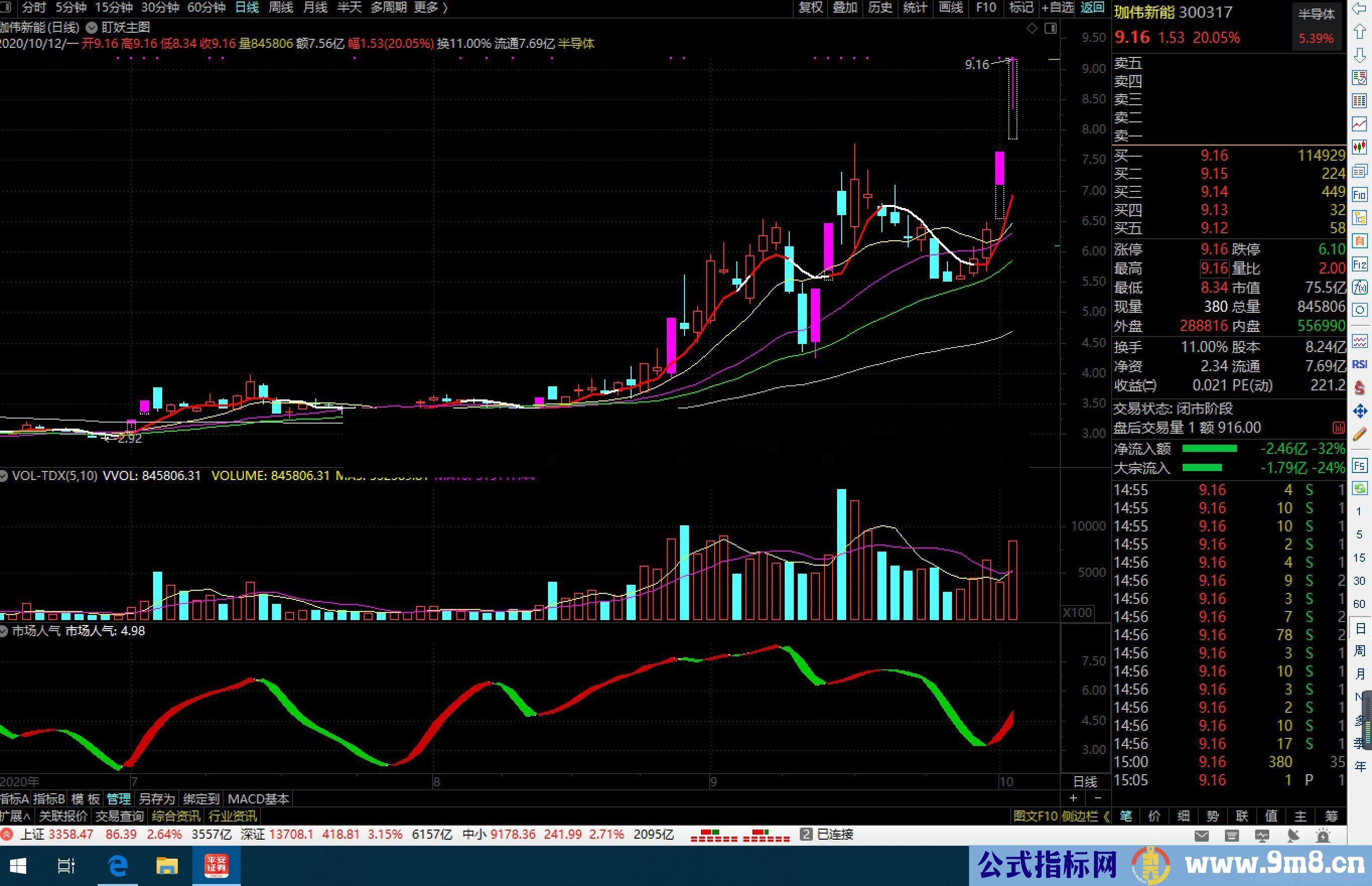Image resolution: width=1372 pixels, height=886 pixels.
Task: Switch to 15-minute period in sidebar
Action: (1359, 558)
